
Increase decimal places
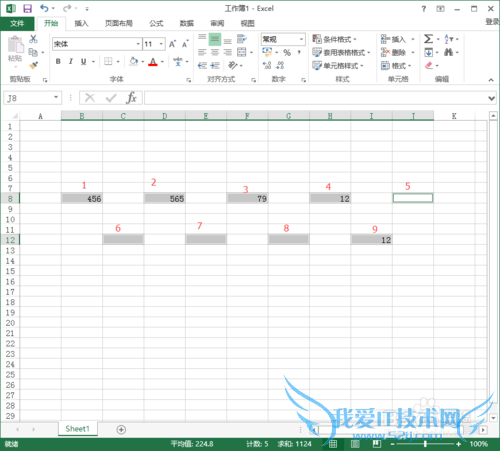[x=267, y=65]
